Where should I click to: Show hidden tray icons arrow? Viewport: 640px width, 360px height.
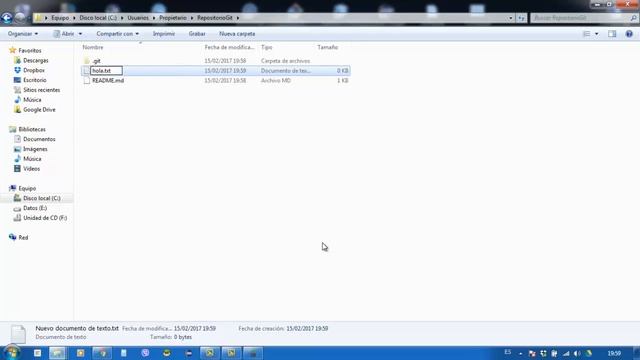(x=520, y=353)
